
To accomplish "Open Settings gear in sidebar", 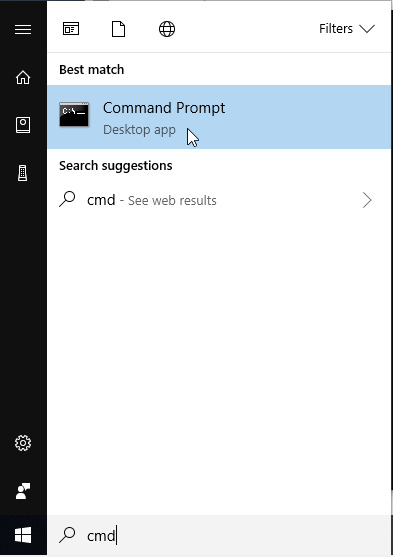I will tap(23, 443).
